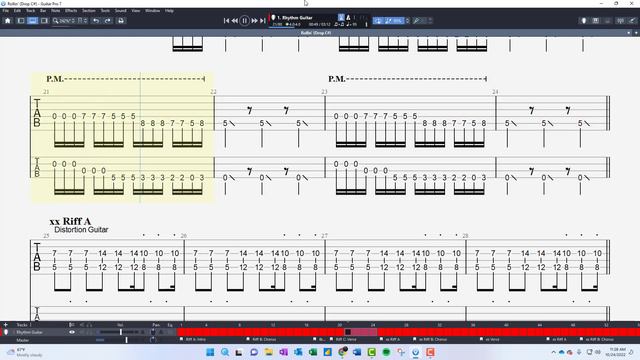Jump to the first bar
Screen dimensions: 640x360
226,20
